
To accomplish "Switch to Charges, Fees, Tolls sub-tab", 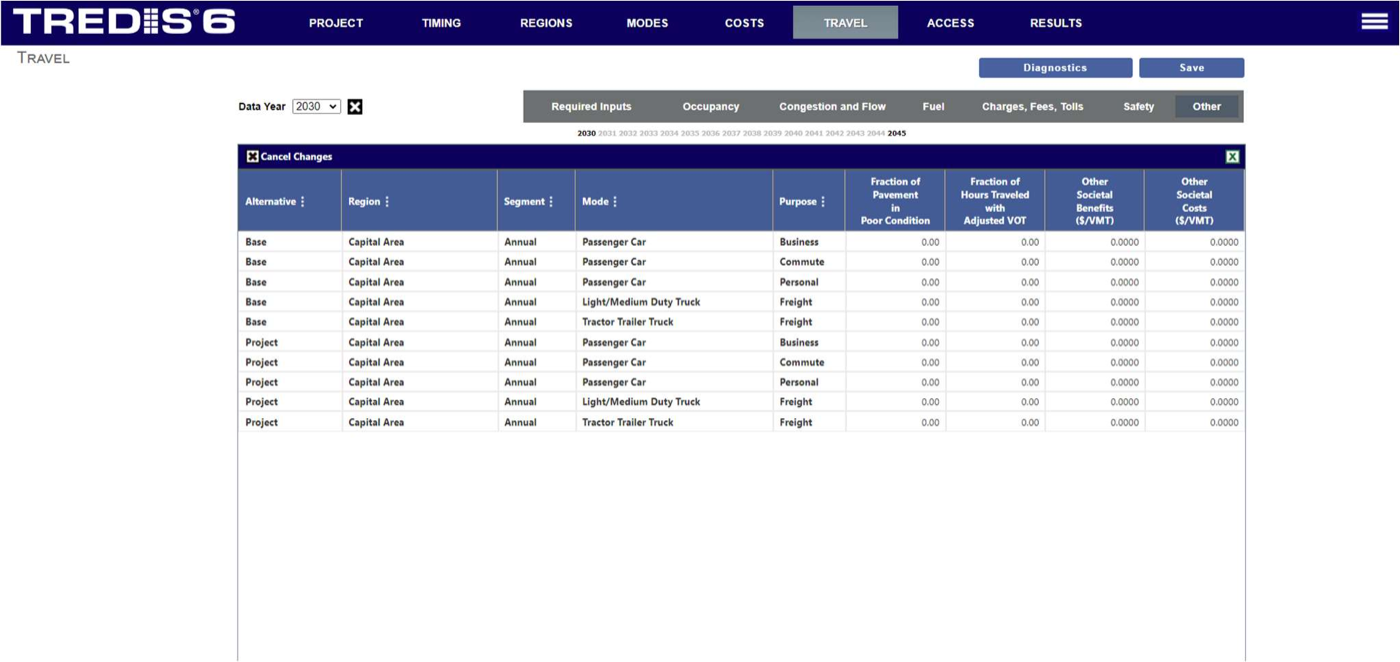I will point(1032,107).
